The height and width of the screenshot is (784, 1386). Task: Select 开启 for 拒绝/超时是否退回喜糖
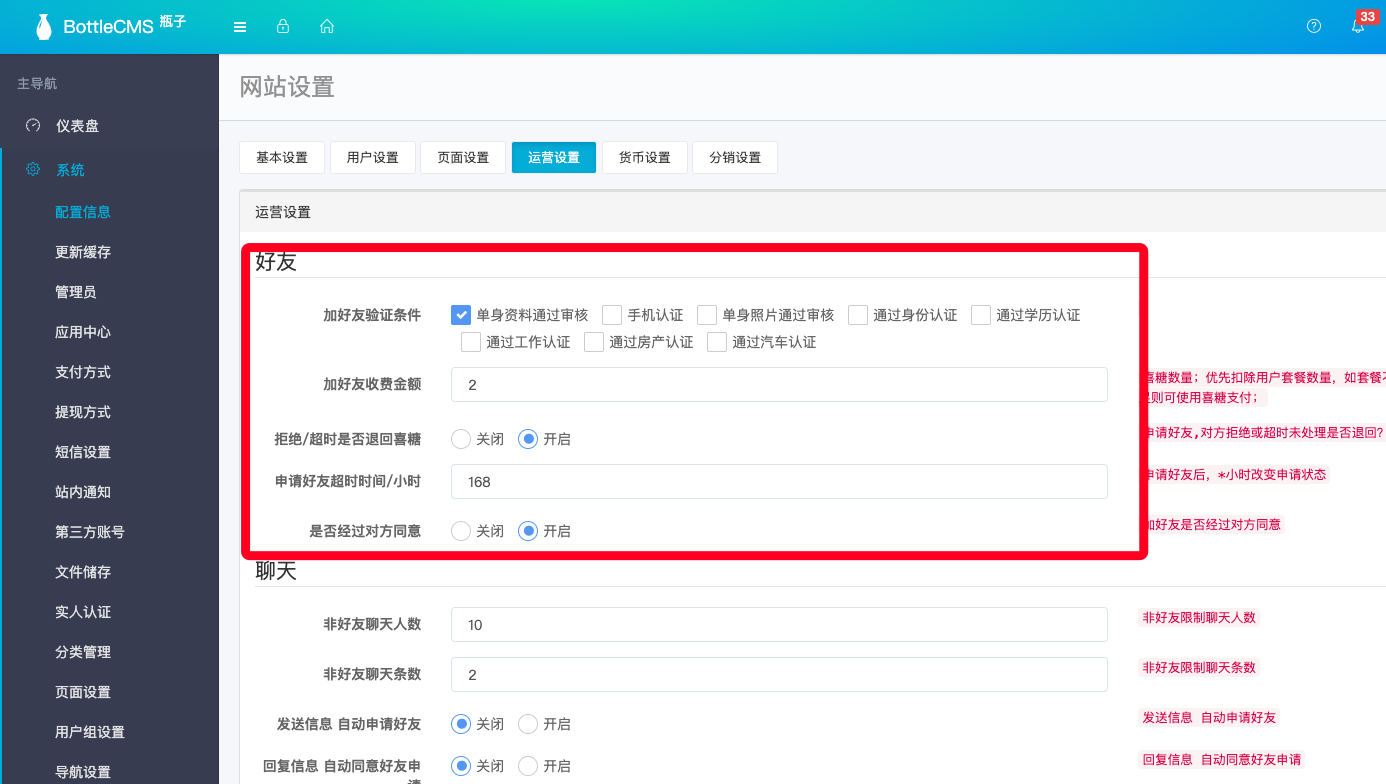528,439
